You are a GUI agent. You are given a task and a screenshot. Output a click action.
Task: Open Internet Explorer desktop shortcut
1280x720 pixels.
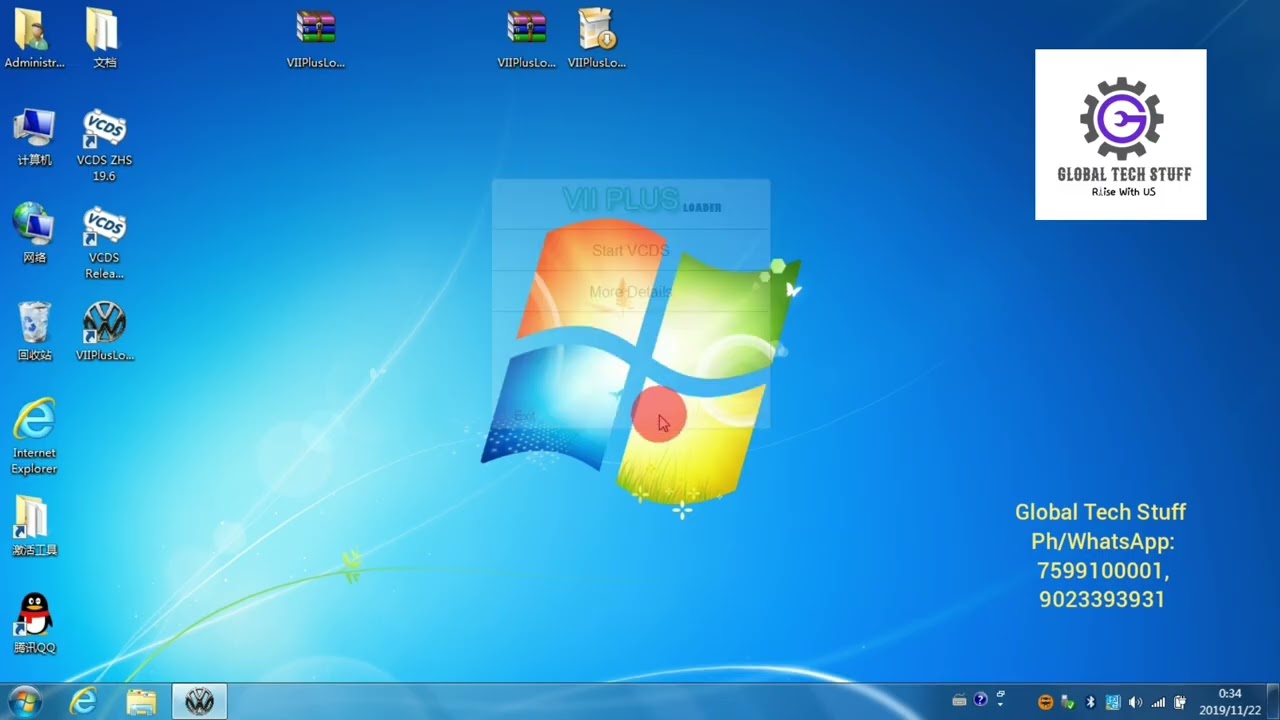tap(34, 437)
